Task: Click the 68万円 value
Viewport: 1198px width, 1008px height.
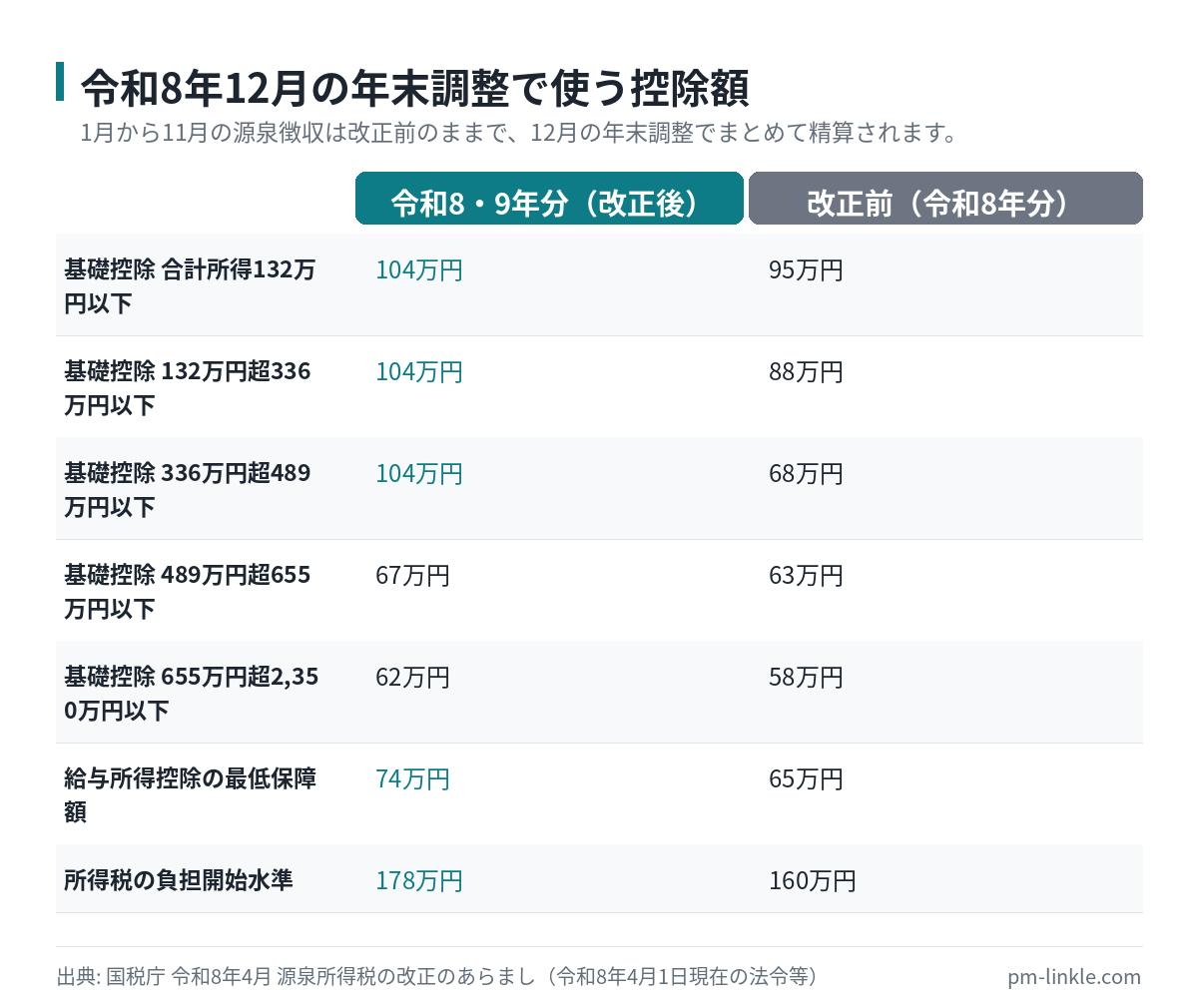Action: (807, 474)
